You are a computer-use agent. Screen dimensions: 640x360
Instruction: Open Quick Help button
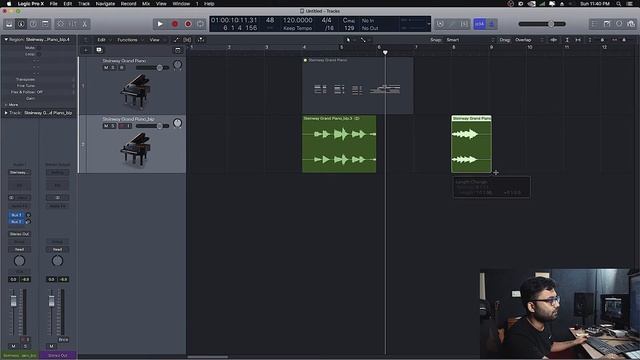(x=33, y=24)
